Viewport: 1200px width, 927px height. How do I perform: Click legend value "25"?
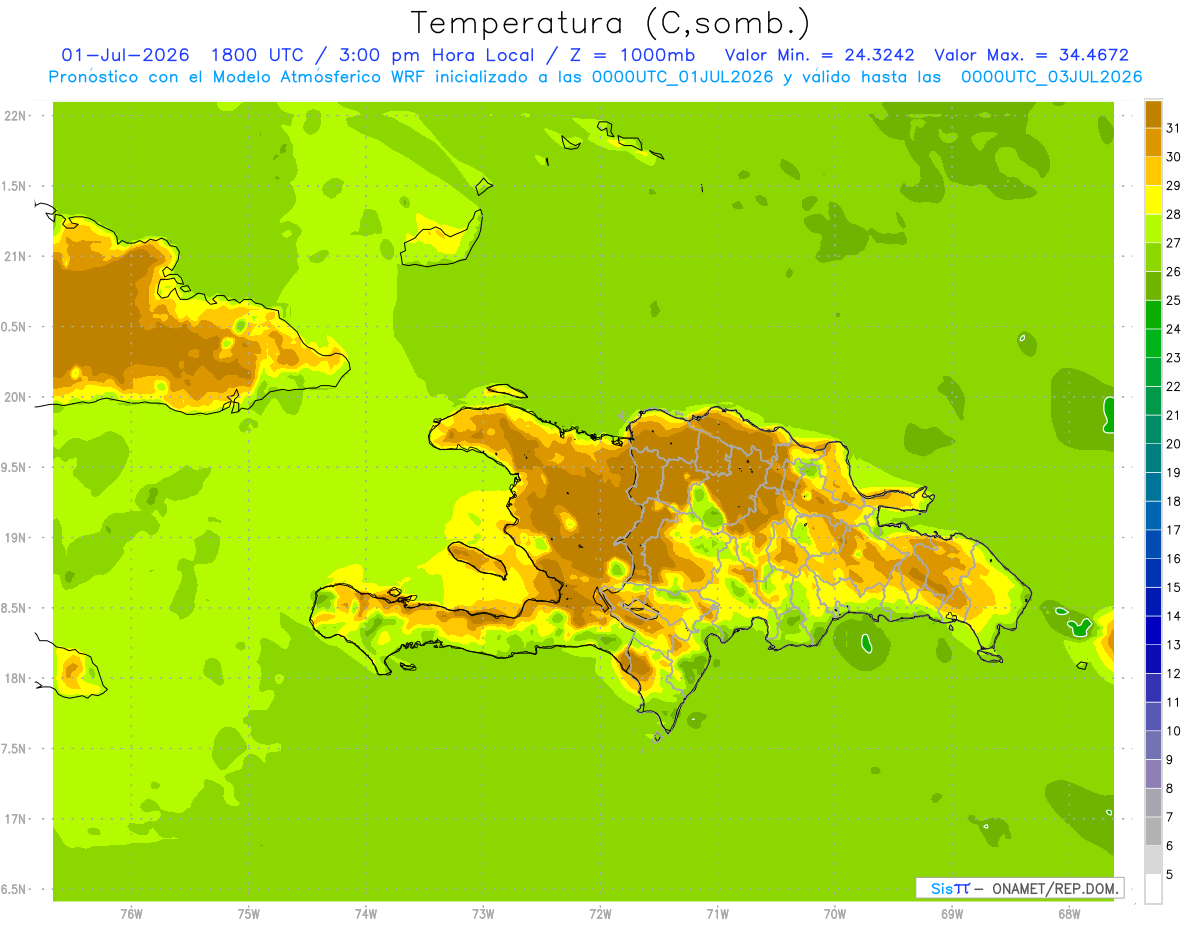pyautogui.click(x=1174, y=300)
